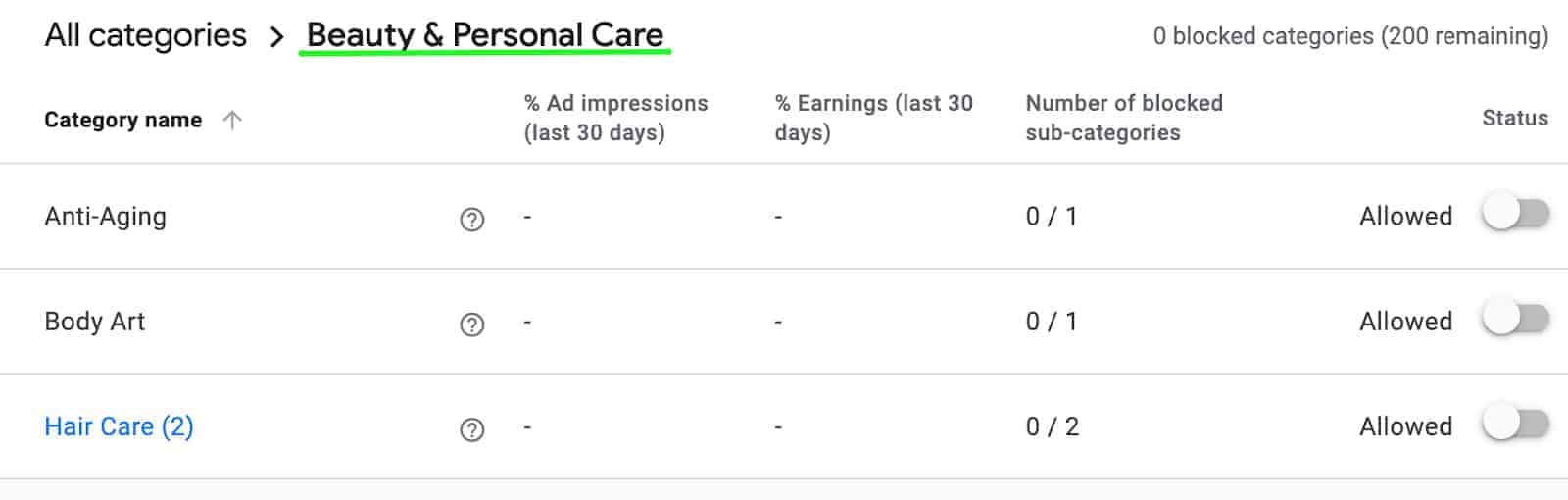Click the blocked categories remaining counter

[x=1349, y=36]
